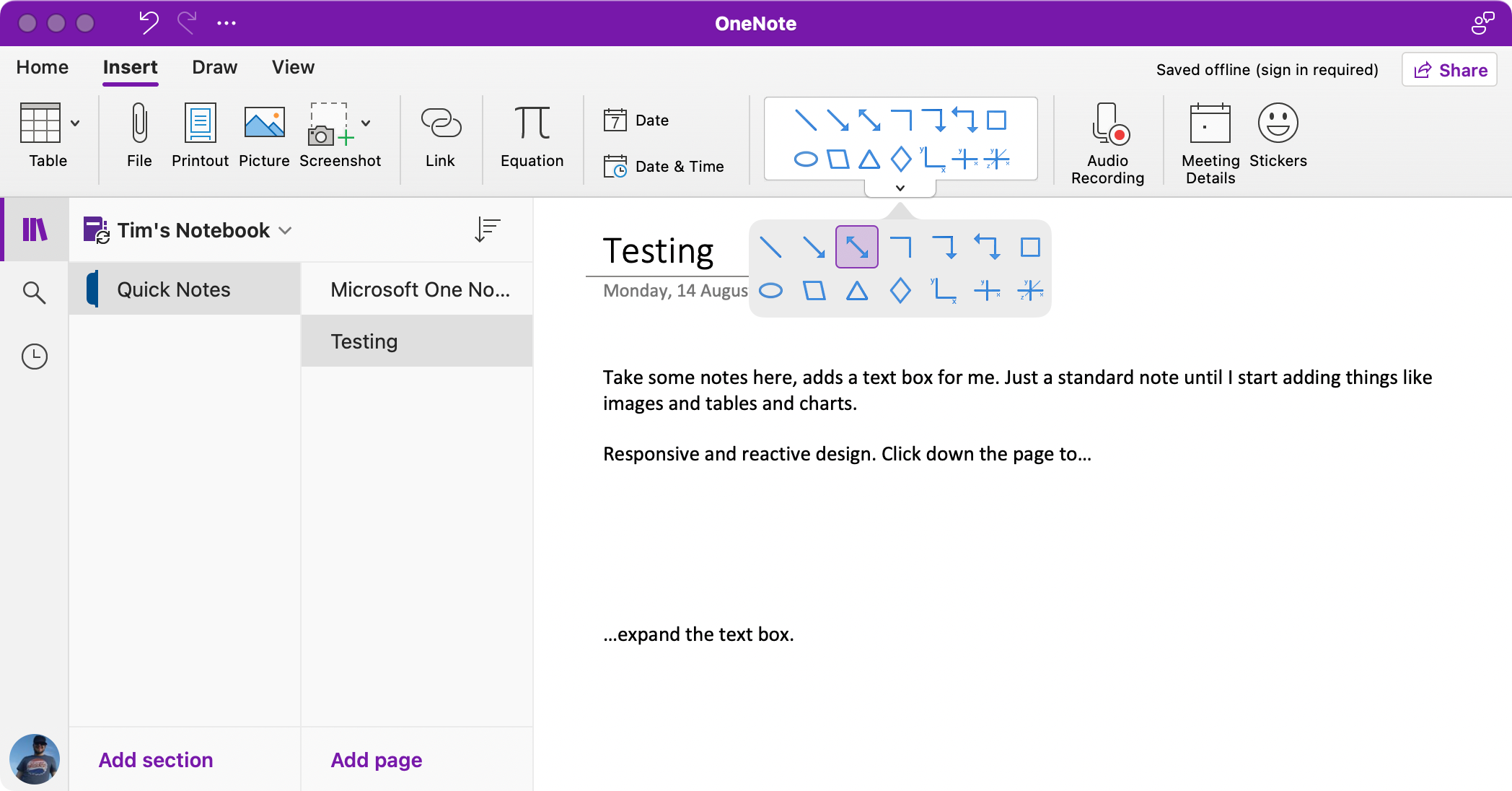
Task: Toggle the diagonal arrow resize shape
Action: (857, 247)
